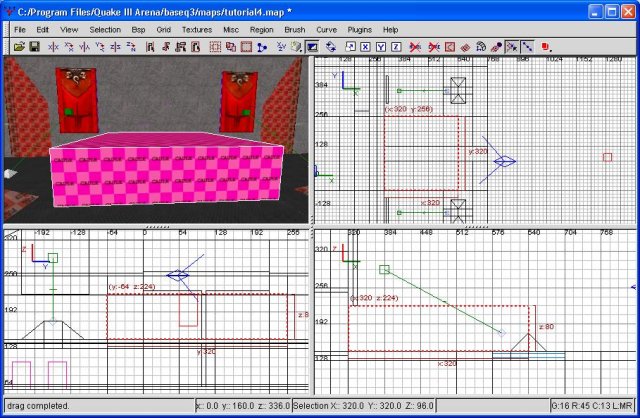Viewport: 640px width, 418px height.
Task: Open the Edit menu
Action: pos(42,30)
